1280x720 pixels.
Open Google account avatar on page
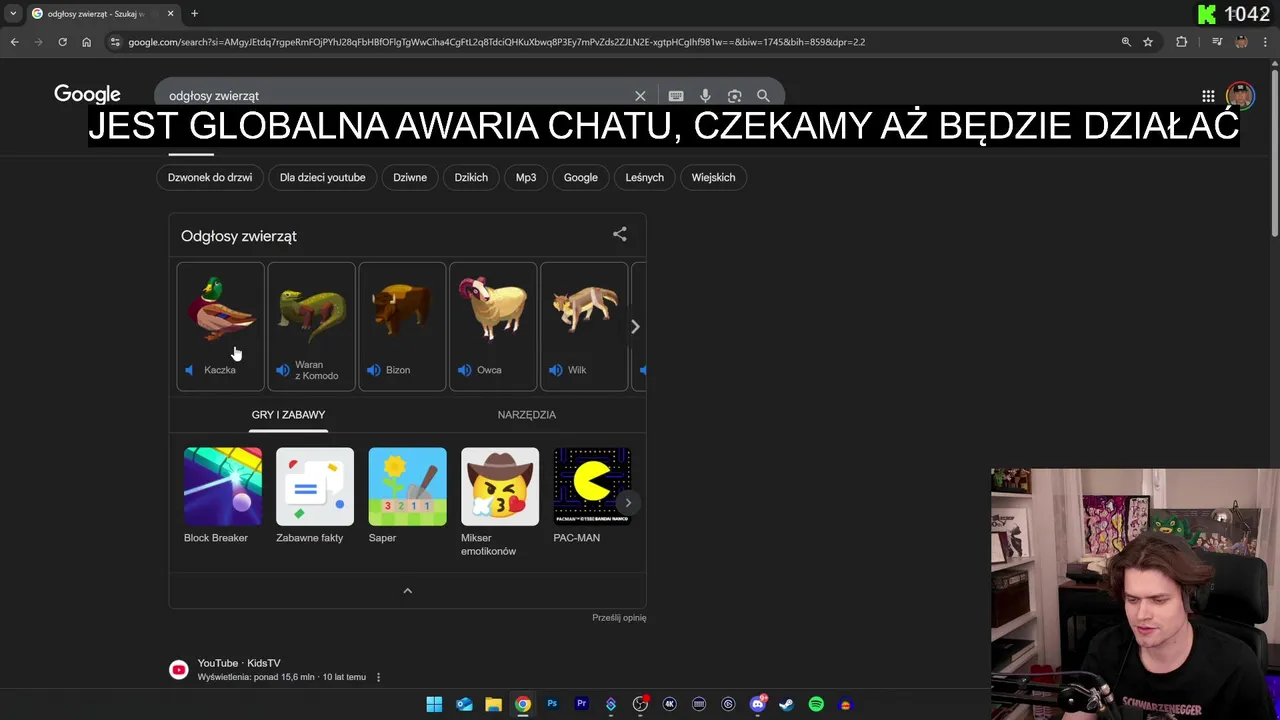1240,96
